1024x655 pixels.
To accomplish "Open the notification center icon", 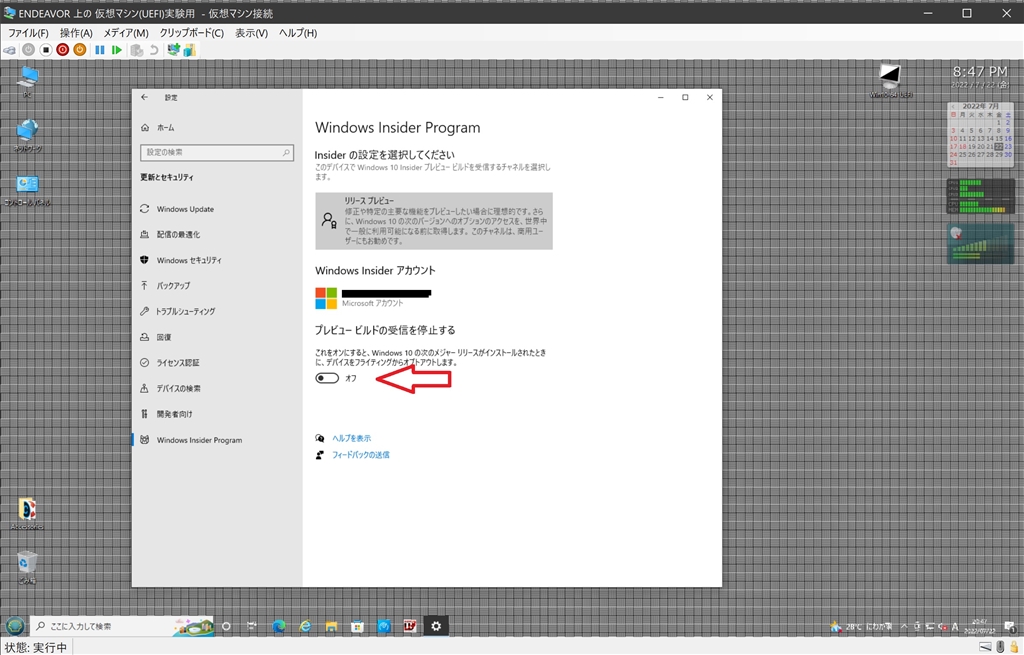I will coord(1010,627).
